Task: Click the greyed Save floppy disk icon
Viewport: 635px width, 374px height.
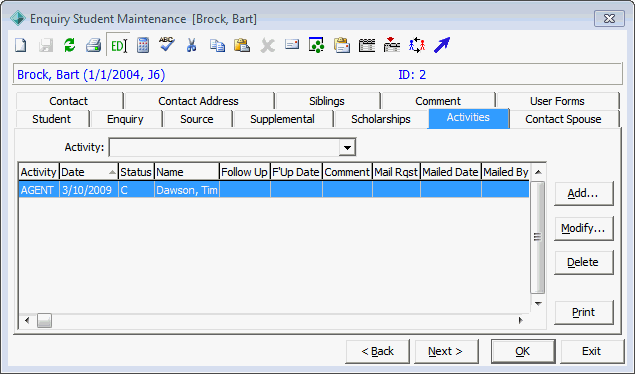Action: [x=46, y=45]
